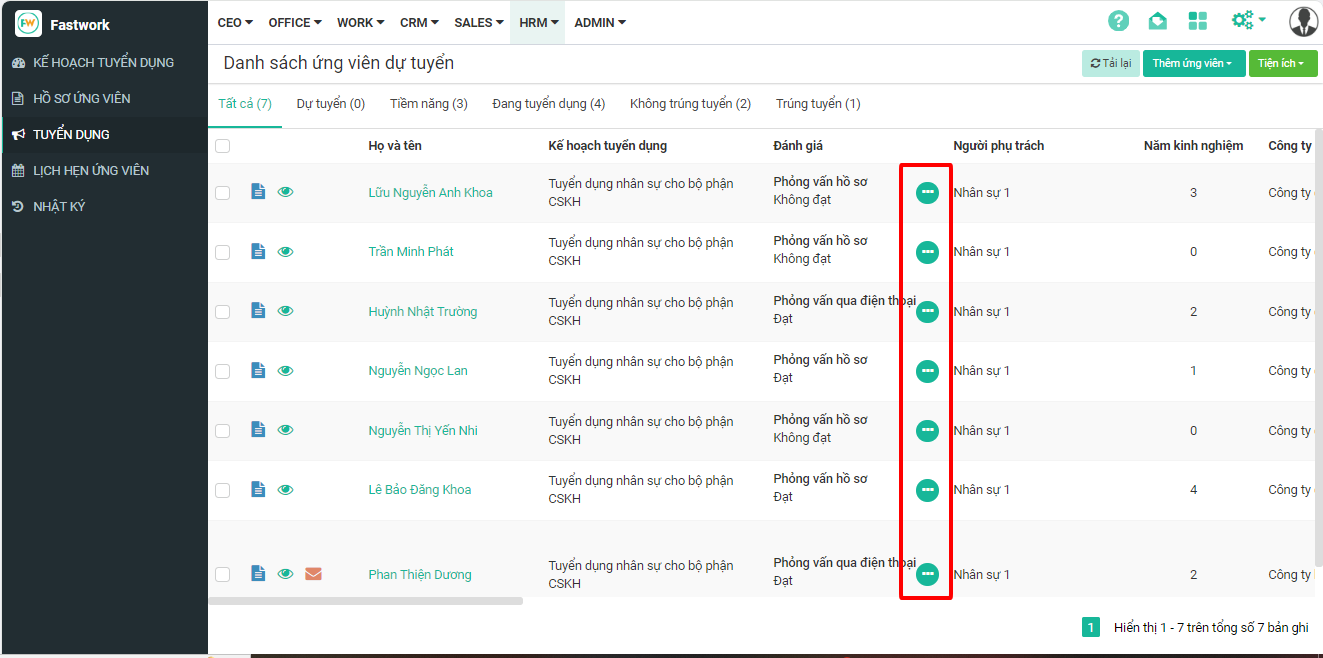Open ellipsis actions for Trần Minh Phát
This screenshot has width=1323, height=658.
pyautogui.click(x=927, y=252)
